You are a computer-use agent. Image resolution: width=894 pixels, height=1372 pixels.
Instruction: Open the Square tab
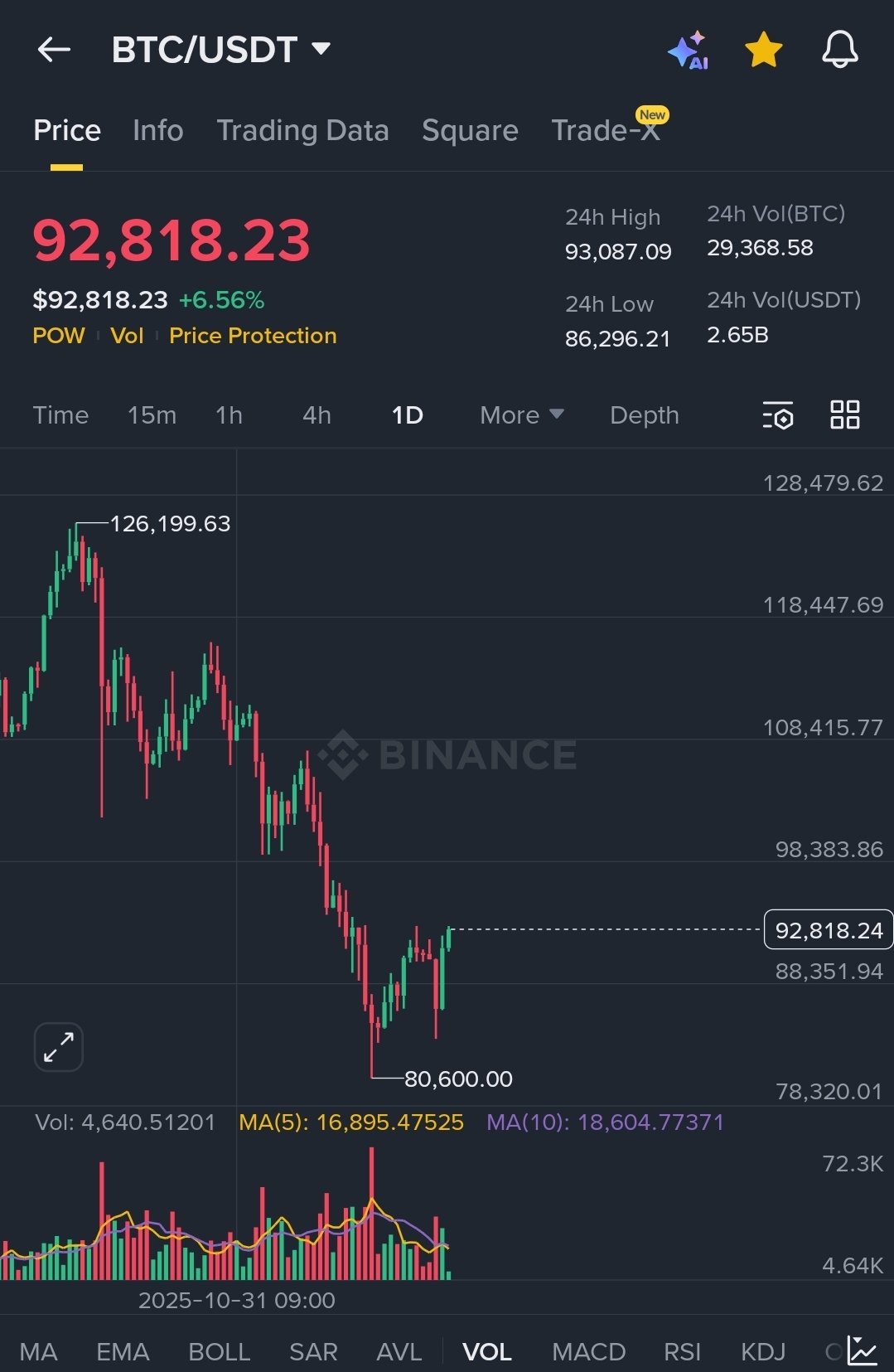pyautogui.click(x=470, y=130)
